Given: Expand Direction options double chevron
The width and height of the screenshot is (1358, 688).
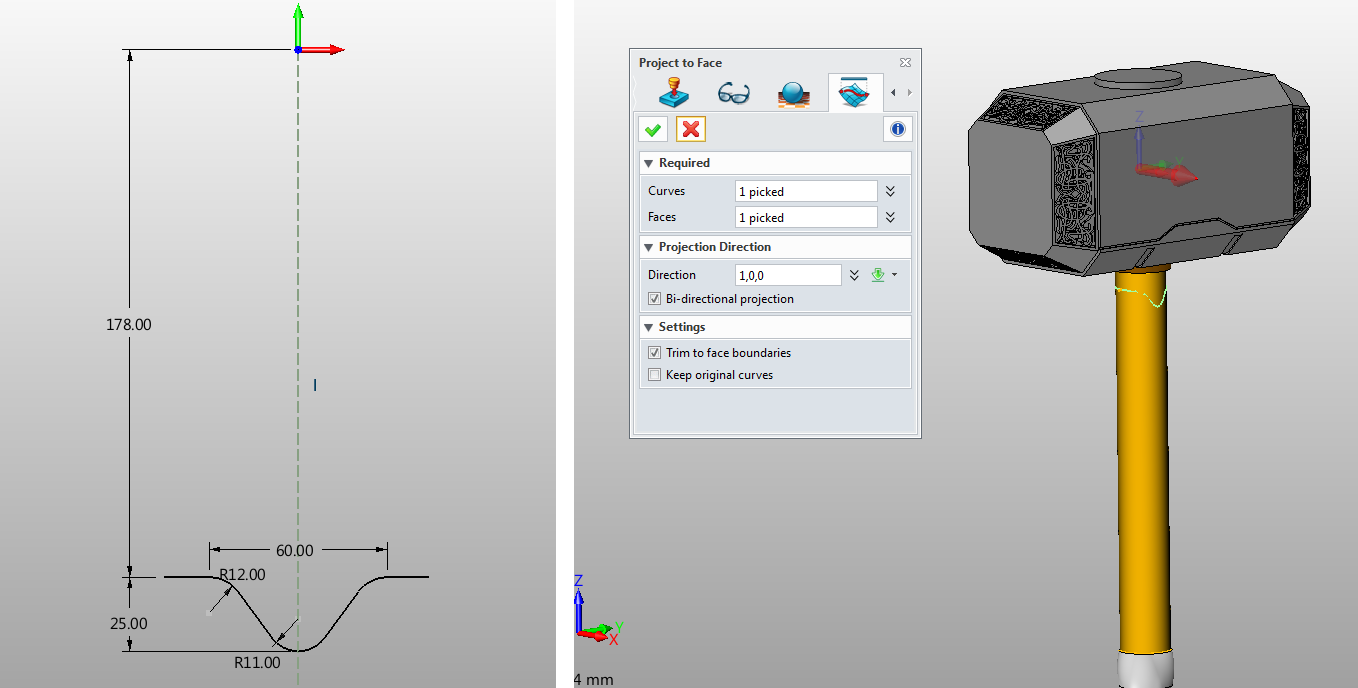Looking at the screenshot, I should click(x=854, y=275).
